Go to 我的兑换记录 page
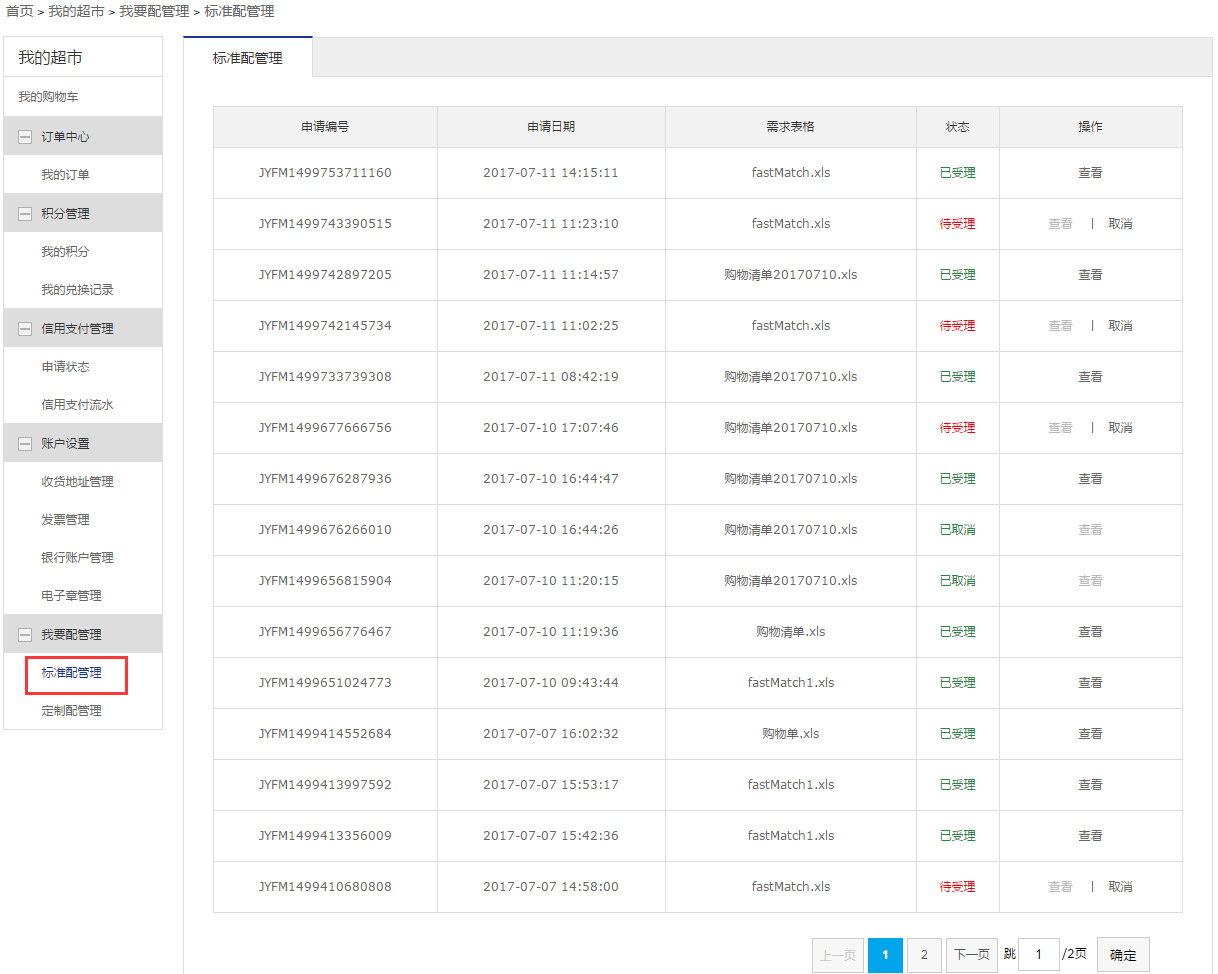 (x=77, y=290)
